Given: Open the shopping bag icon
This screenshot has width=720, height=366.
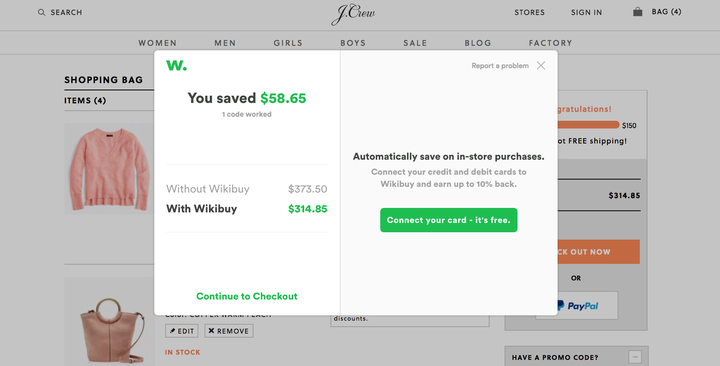Looking at the screenshot, I should click(637, 11).
